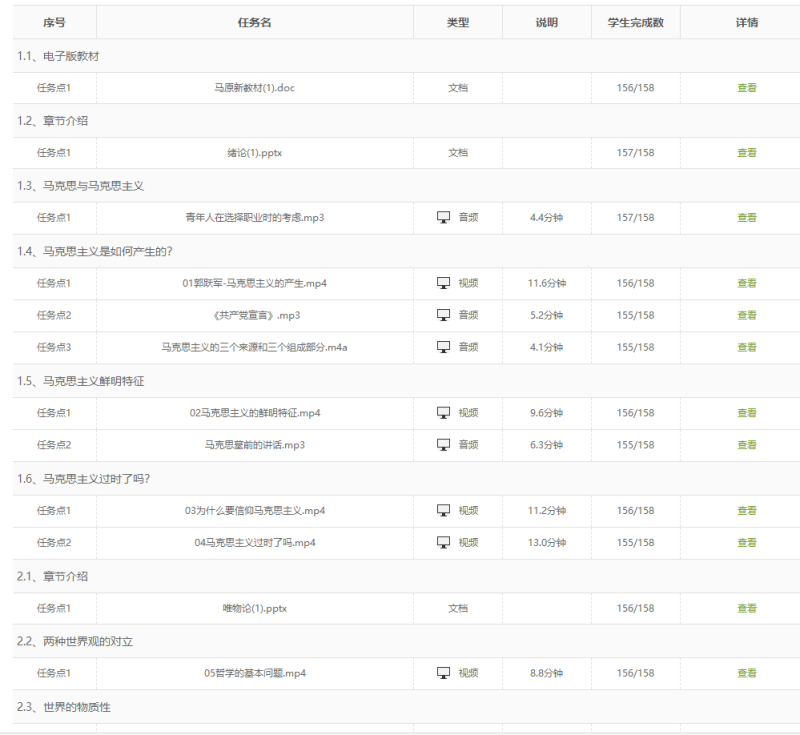Click the monitor icon for 05哲学的基本问题.mp4
The height and width of the screenshot is (735, 800).
(444, 673)
